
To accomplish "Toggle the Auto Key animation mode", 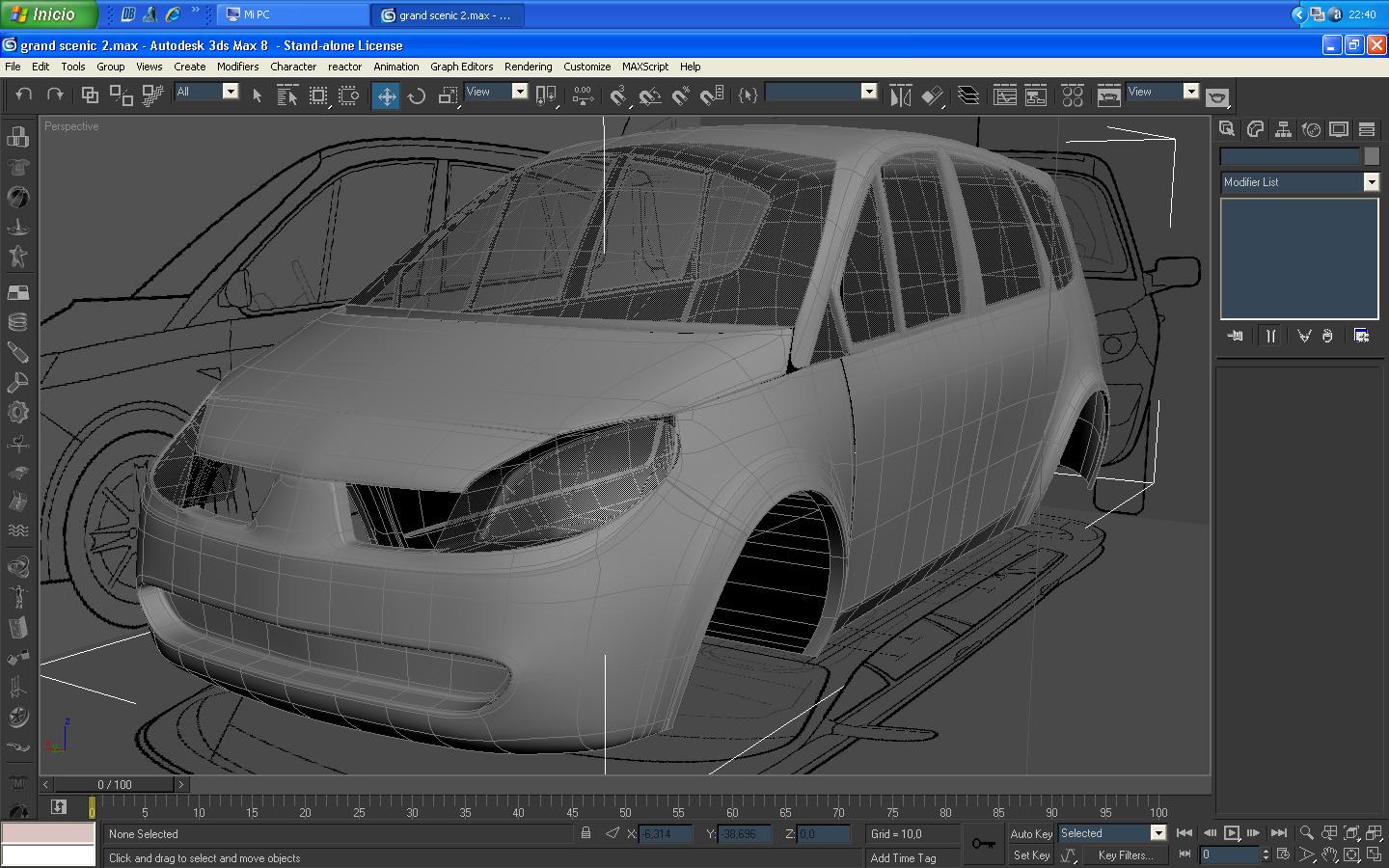I will point(1030,833).
